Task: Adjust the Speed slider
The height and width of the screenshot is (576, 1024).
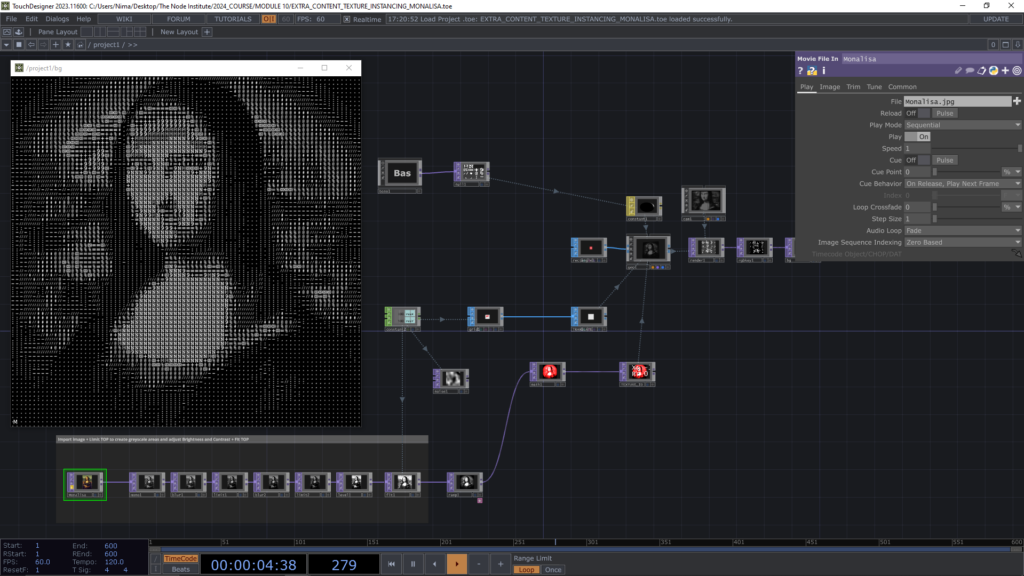Action: click(977, 149)
